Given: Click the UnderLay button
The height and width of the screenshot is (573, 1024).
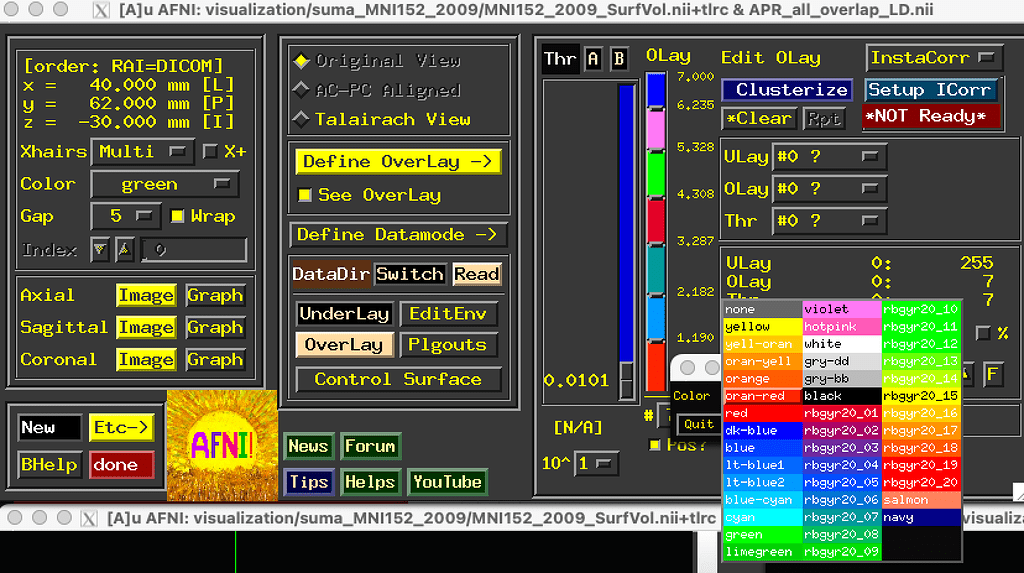Looking at the screenshot, I should pyautogui.click(x=344, y=314).
